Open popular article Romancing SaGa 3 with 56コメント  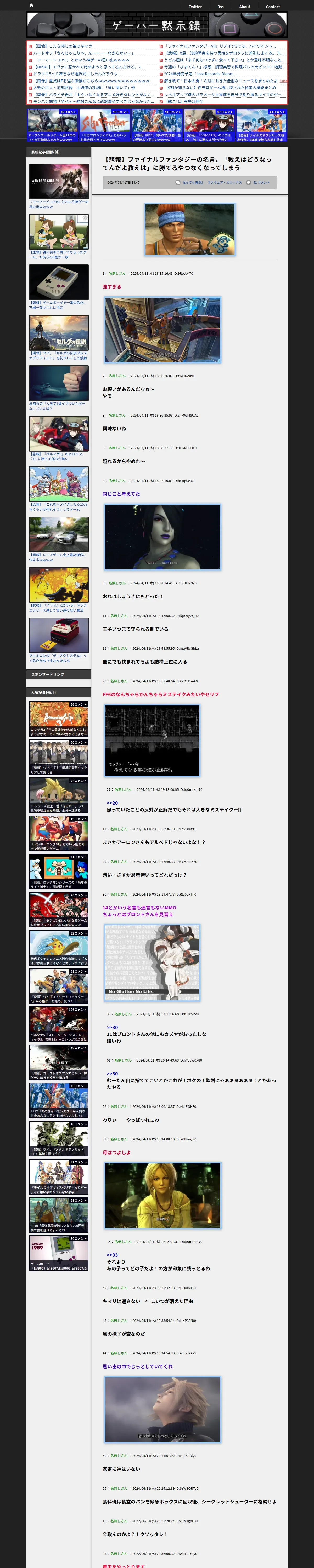click(59, 719)
